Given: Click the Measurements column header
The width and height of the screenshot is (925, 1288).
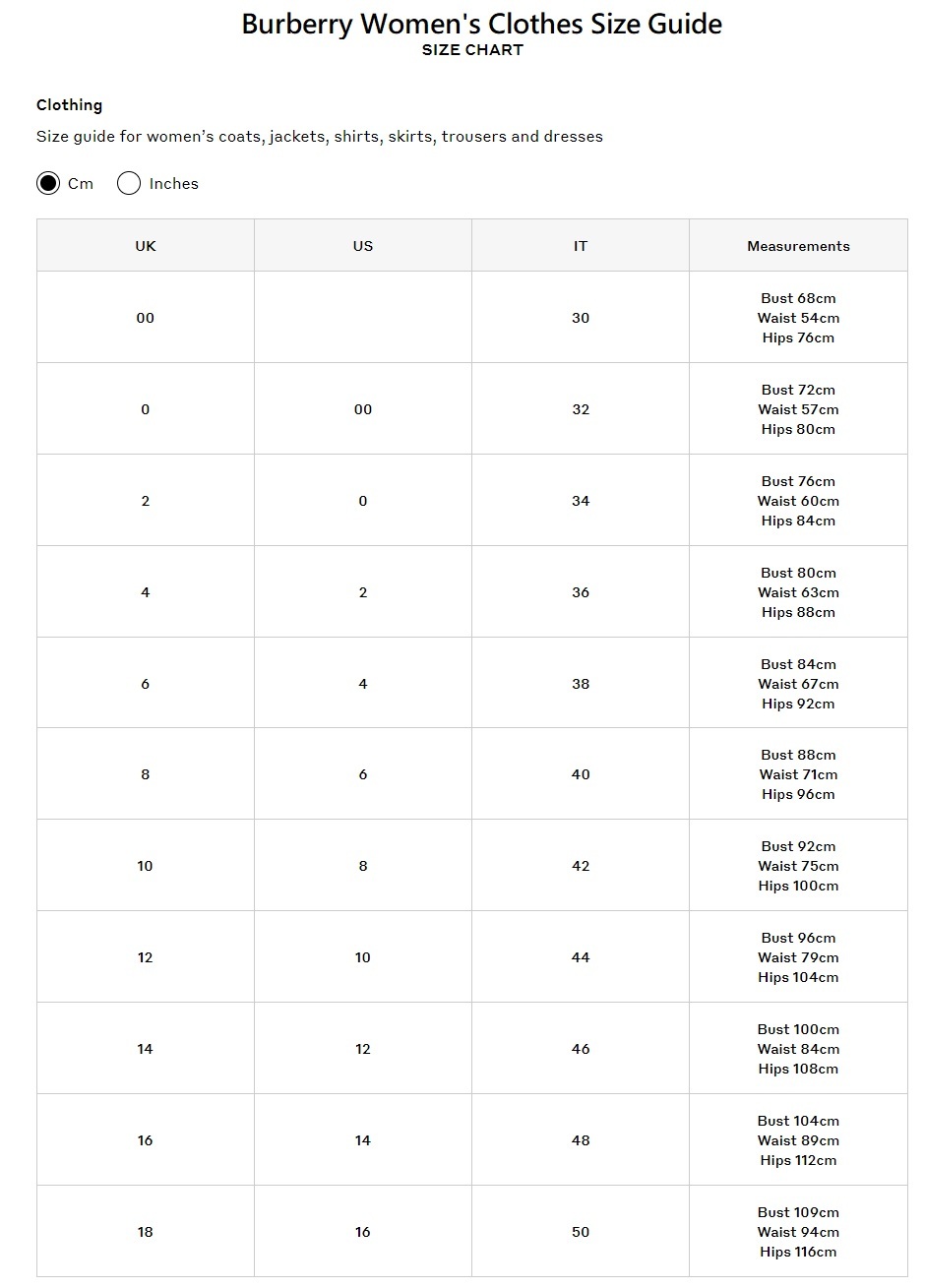Looking at the screenshot, I should click(x=798, y=246).
